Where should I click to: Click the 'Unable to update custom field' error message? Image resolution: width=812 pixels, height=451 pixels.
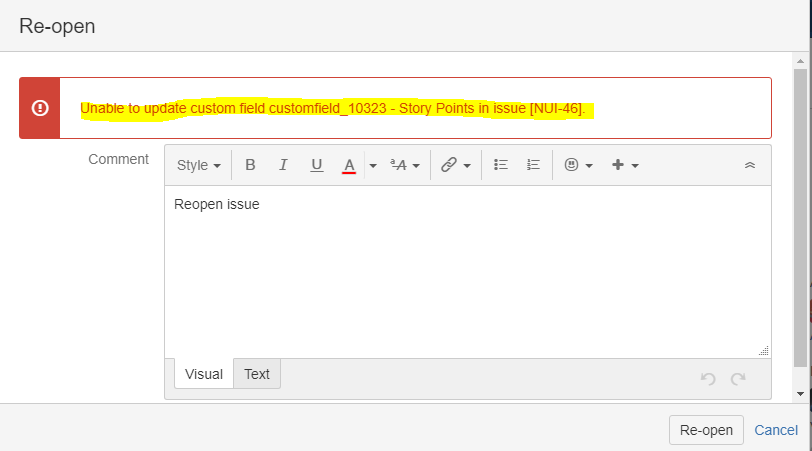click(332, 108)
